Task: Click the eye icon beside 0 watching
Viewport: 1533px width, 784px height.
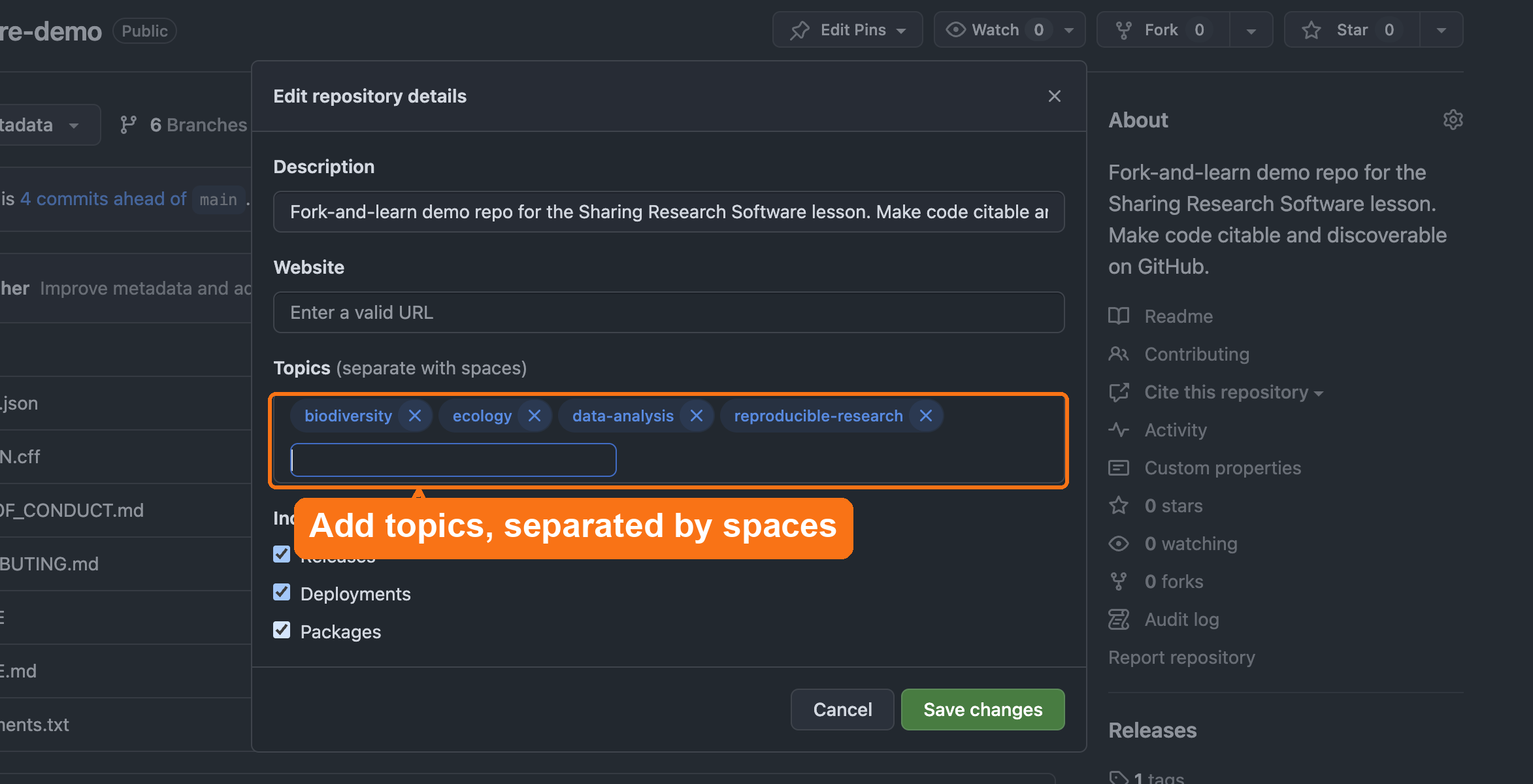Action: [x=1119, y=544]
